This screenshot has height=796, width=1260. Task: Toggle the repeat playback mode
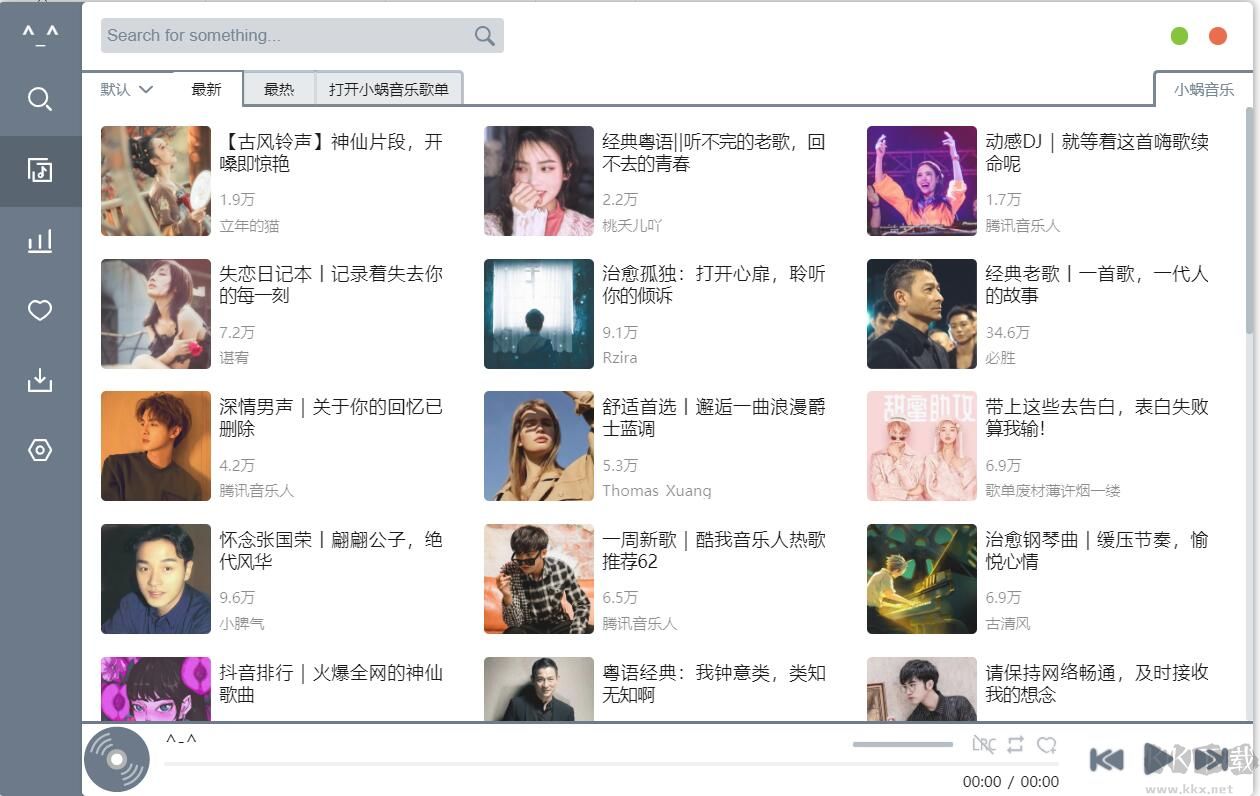[x=1015, y=745]
